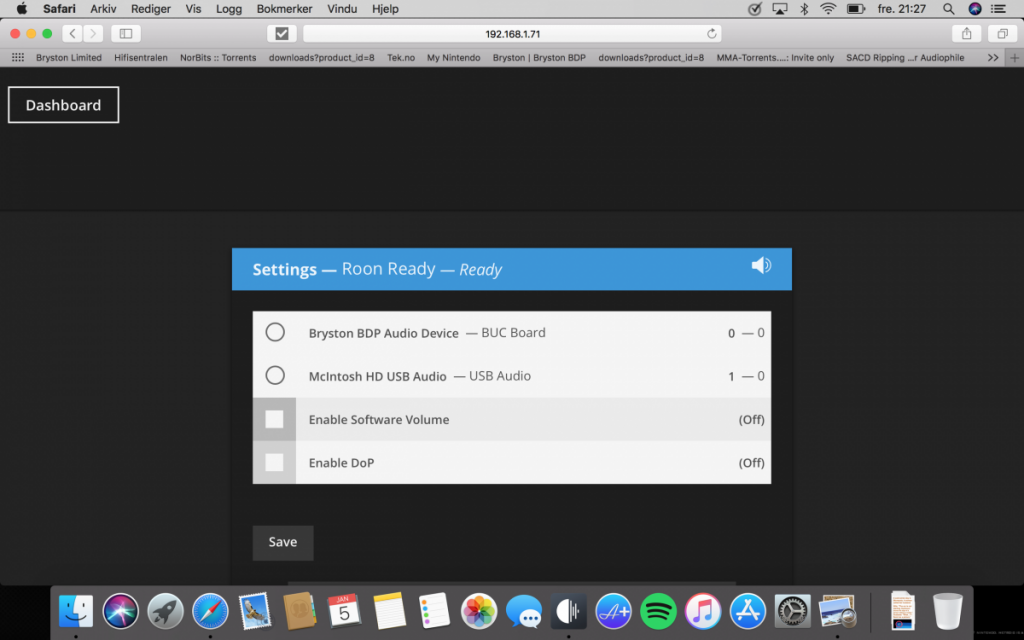Open Spotify icon in Dock
Viewport: 1024px width, 640px height.
pyautogui.click(x=658, y=611)
